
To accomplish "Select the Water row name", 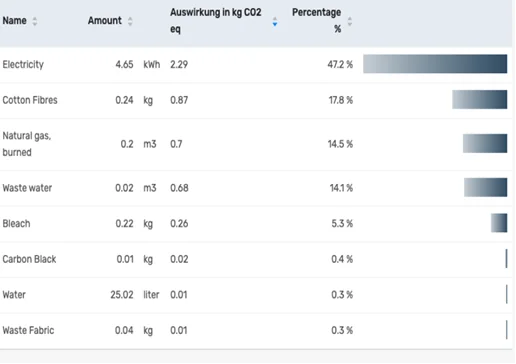I will click(x=14, y=295).
